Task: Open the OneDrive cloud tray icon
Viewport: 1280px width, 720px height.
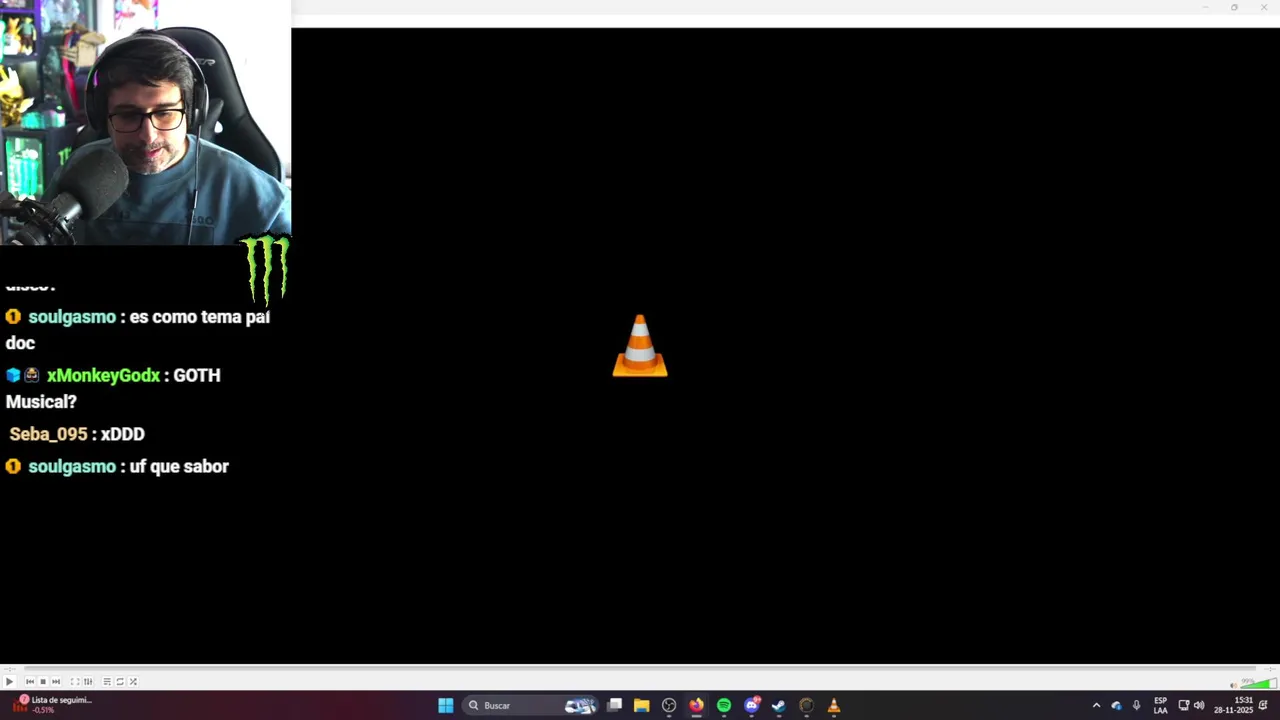Action: pos(1116,706)
